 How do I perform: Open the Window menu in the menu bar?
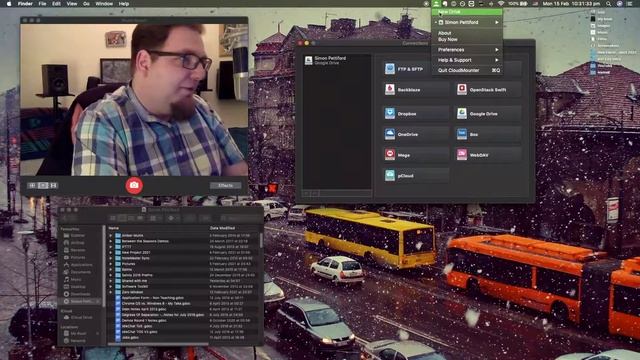click(104, 4)
